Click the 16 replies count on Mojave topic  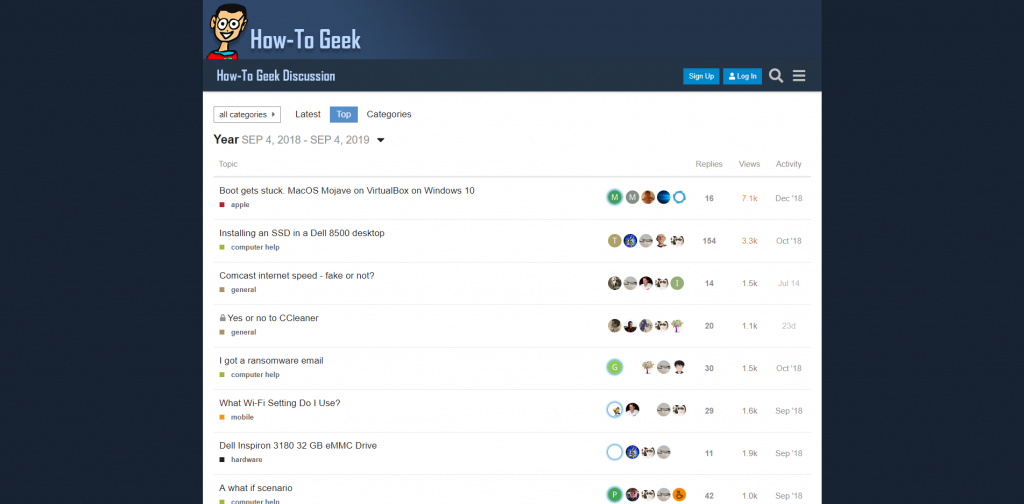point(709,198)
